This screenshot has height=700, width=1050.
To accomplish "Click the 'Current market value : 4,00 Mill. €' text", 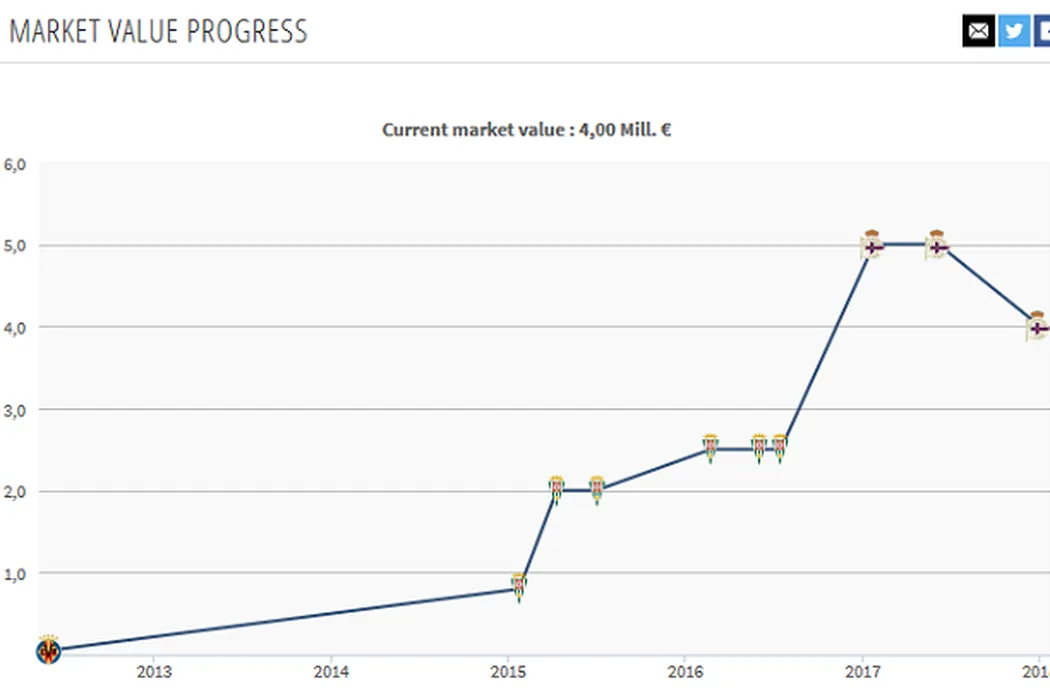I will [x=526, y=129].
